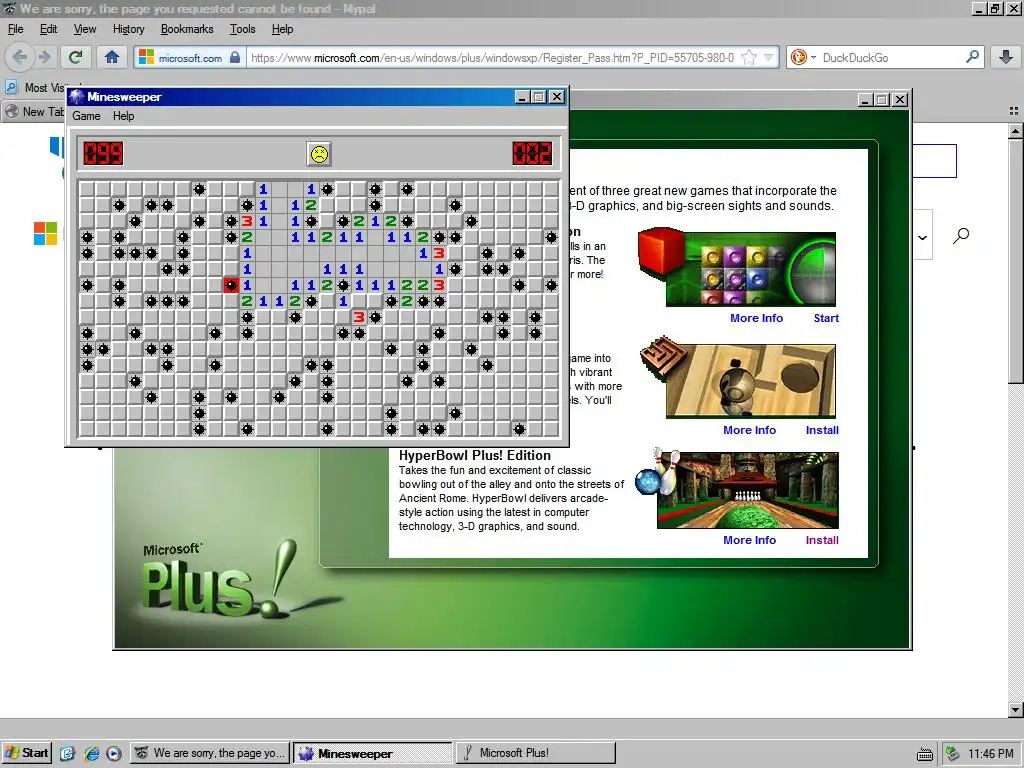
Task: Click the Minesweeper title bar icon
Action: pos(77,97)
